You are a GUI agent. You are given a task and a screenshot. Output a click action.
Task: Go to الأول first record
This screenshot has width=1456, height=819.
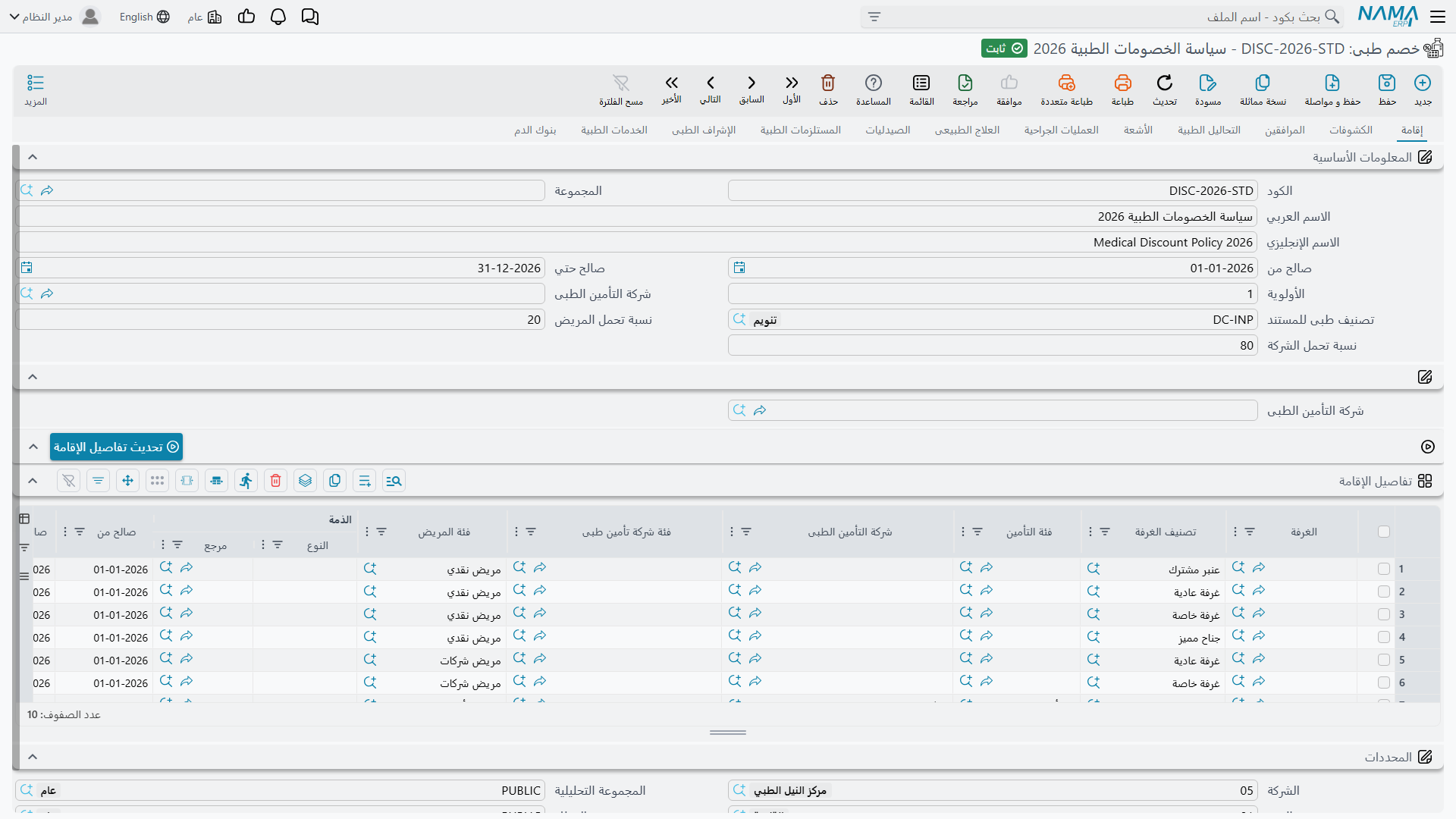click(792, 83)
